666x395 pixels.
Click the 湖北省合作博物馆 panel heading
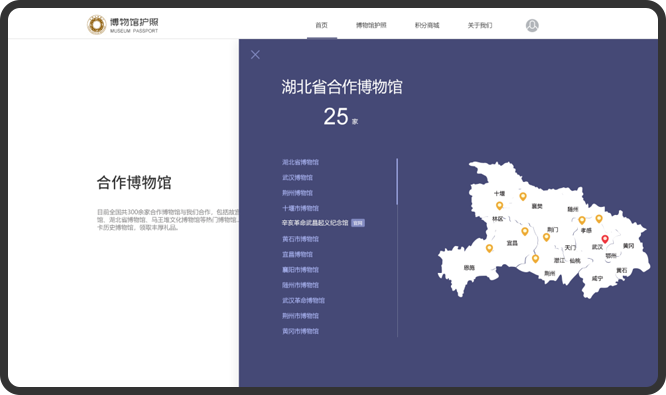pos(341,87)
